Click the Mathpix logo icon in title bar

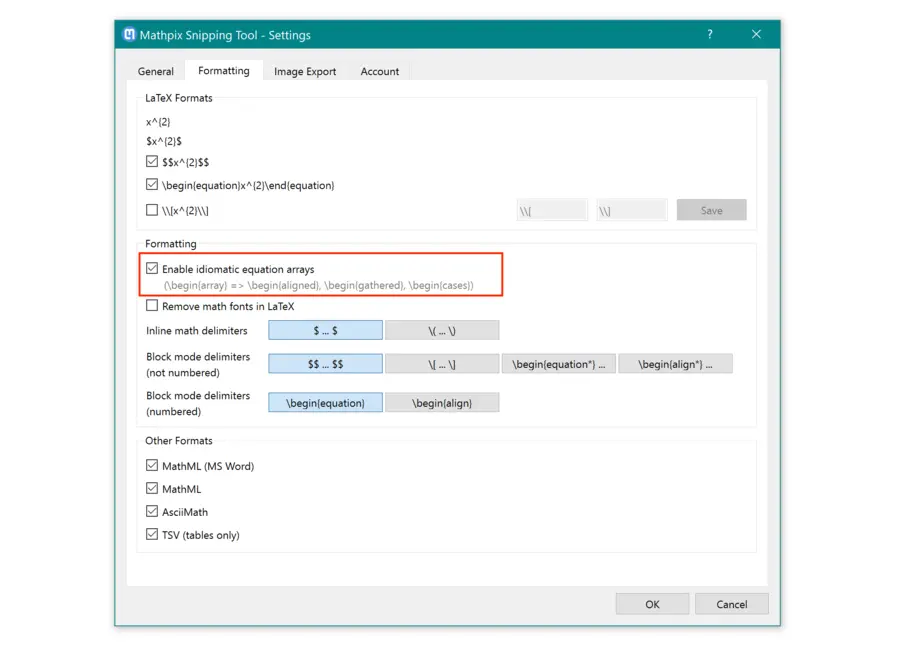129,34
